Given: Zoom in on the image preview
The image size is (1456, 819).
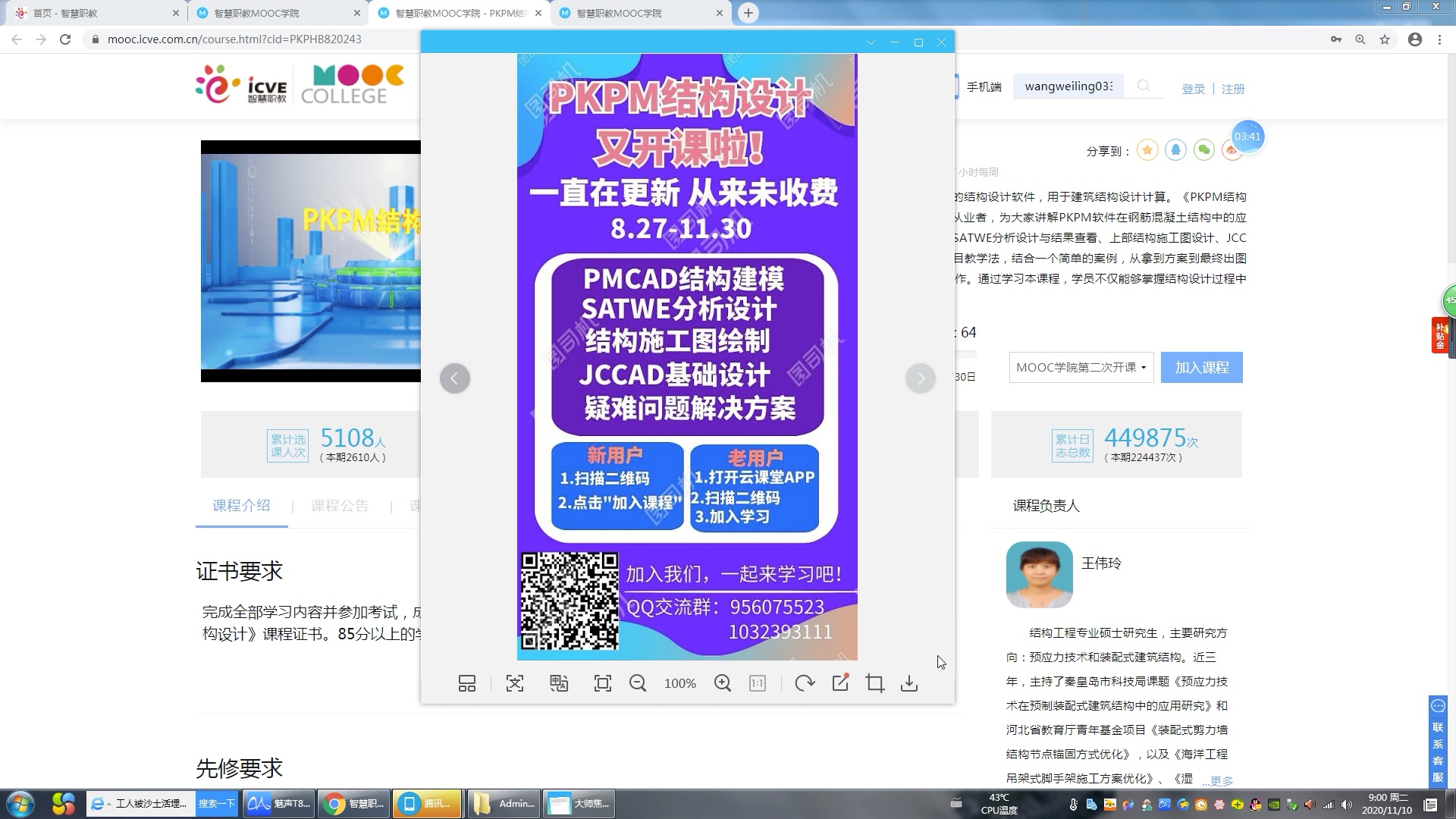Looking at the screenshot, I should pos(723,682).
